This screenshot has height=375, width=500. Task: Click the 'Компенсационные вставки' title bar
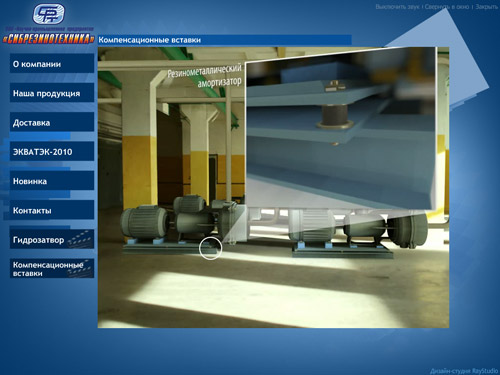click(225, 40)
